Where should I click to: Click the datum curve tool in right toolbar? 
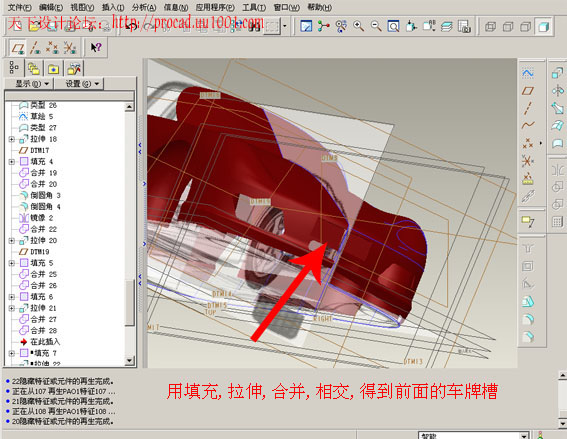tap(528, 125)
